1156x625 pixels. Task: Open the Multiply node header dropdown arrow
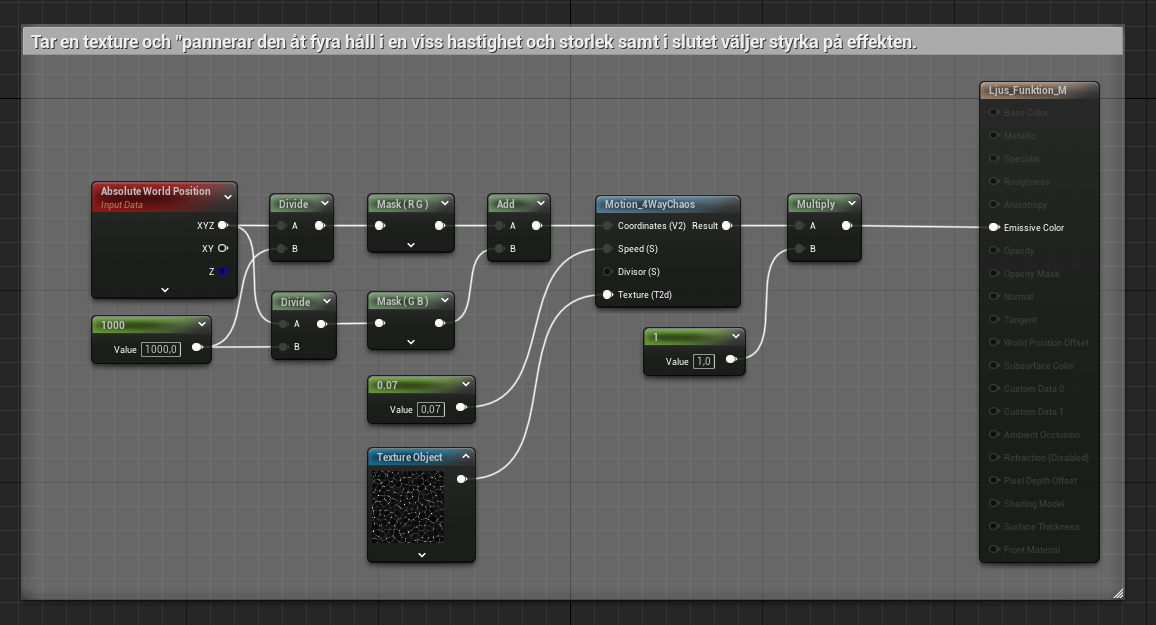(851, 204)
